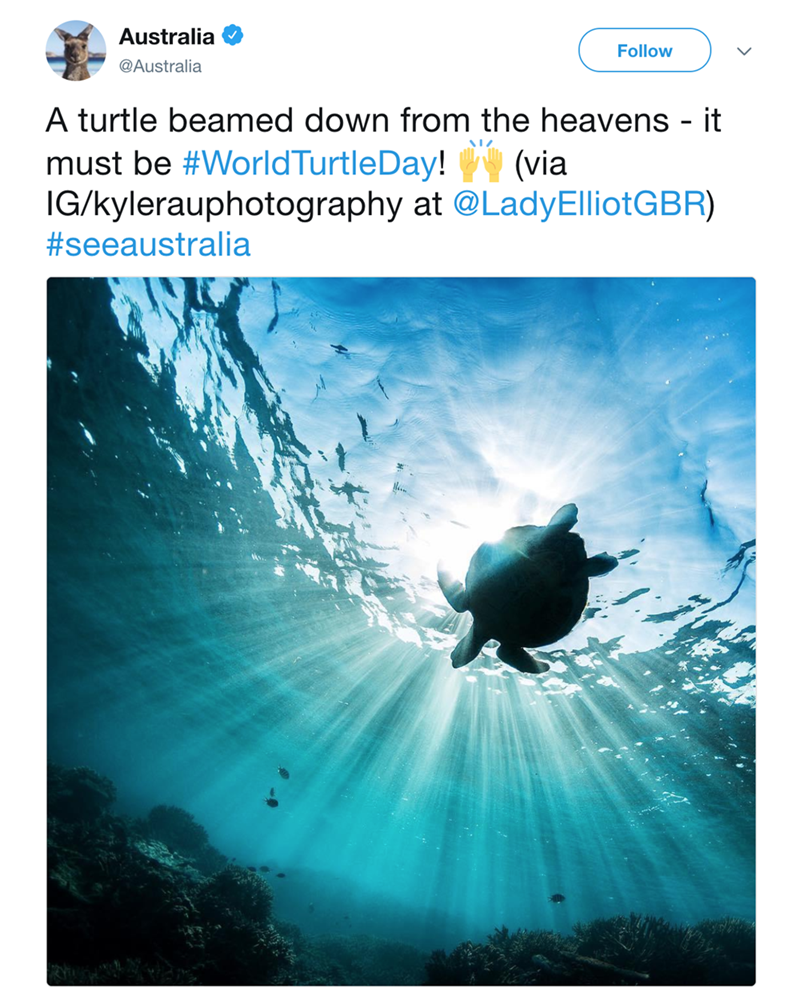
Task: Click the pair of small fish in photo
Action: 276,787
